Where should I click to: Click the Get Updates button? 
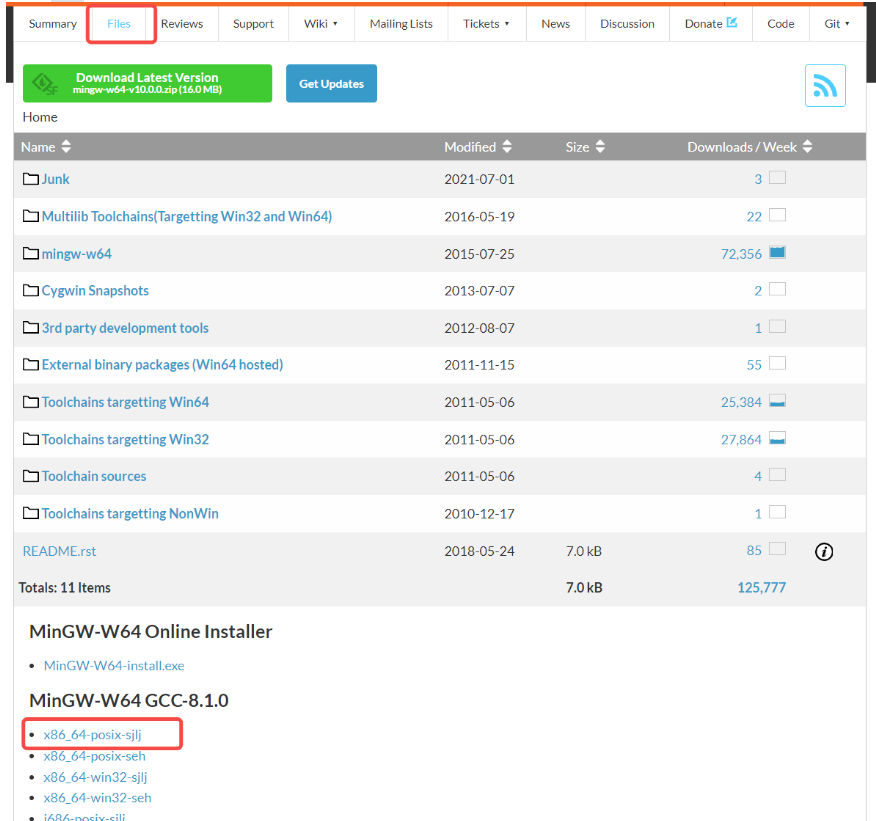[331, 83]
